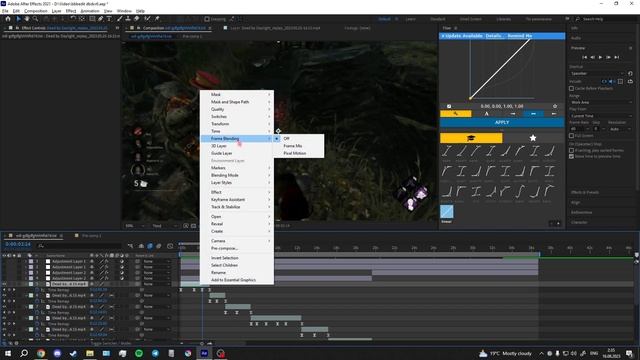
Task: Select the Clone Stamp tool
Action: pyautogui.click(x=128, y=19)
